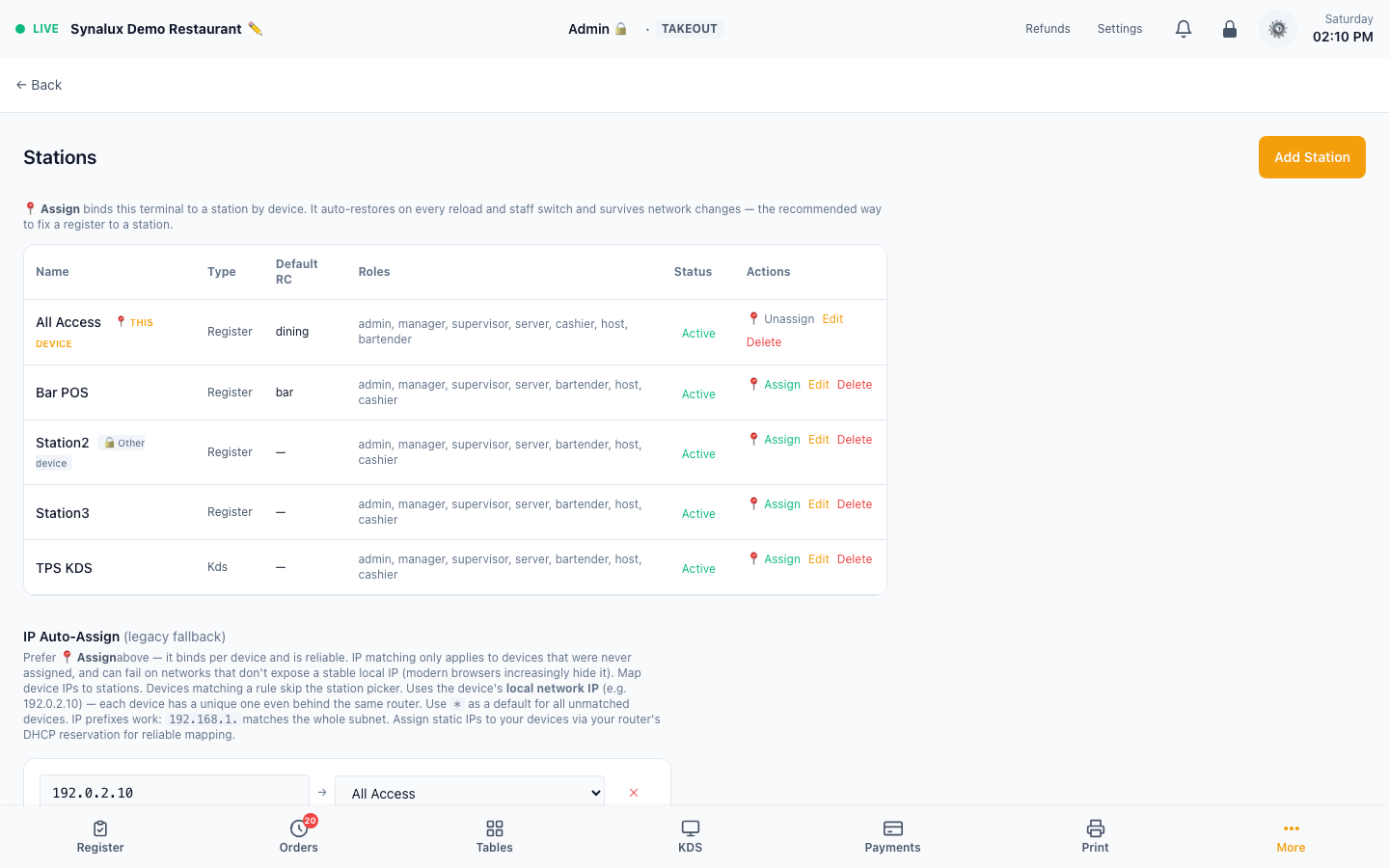Assign this device to TPS KDS
1389x868 pixels.
point(775,559)
